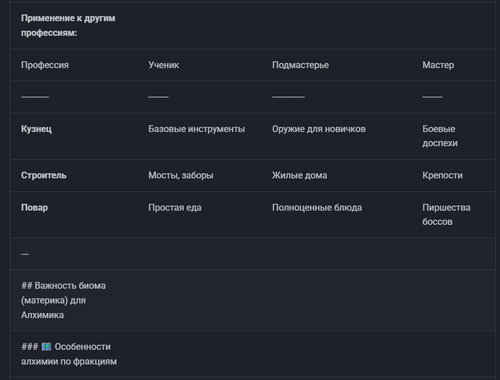Click the 'Строитель' row label

click(x=44, y=175)
